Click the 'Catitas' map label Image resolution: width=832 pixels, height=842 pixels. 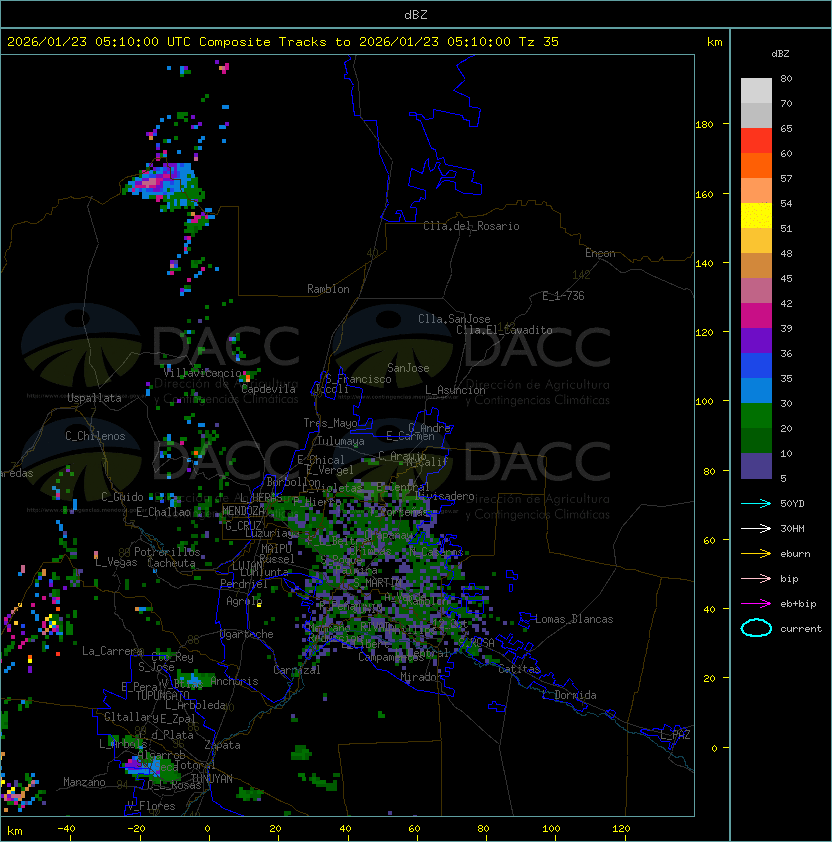(519, 669)
